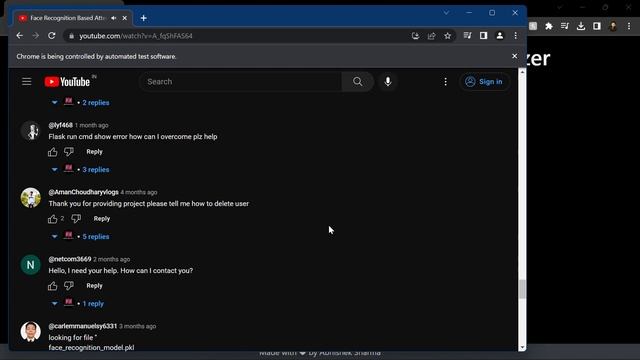
Task: Click the install app icon in address bar
Action: [x=415, y=36]
